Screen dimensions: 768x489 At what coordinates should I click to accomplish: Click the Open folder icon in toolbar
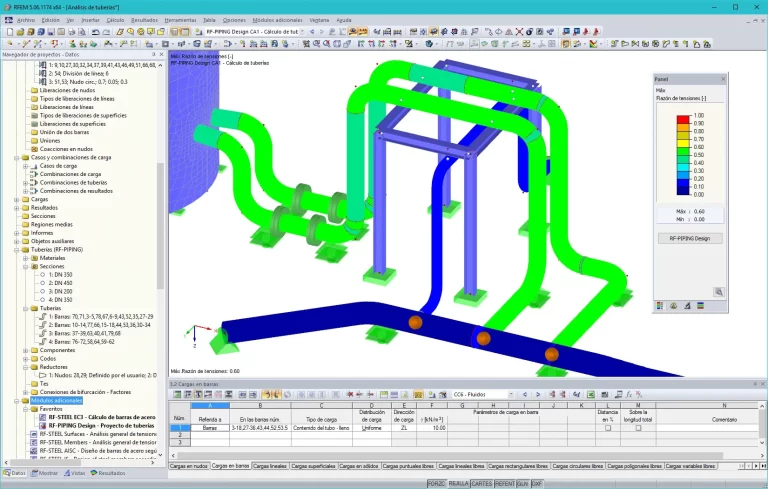coord(20,32)
